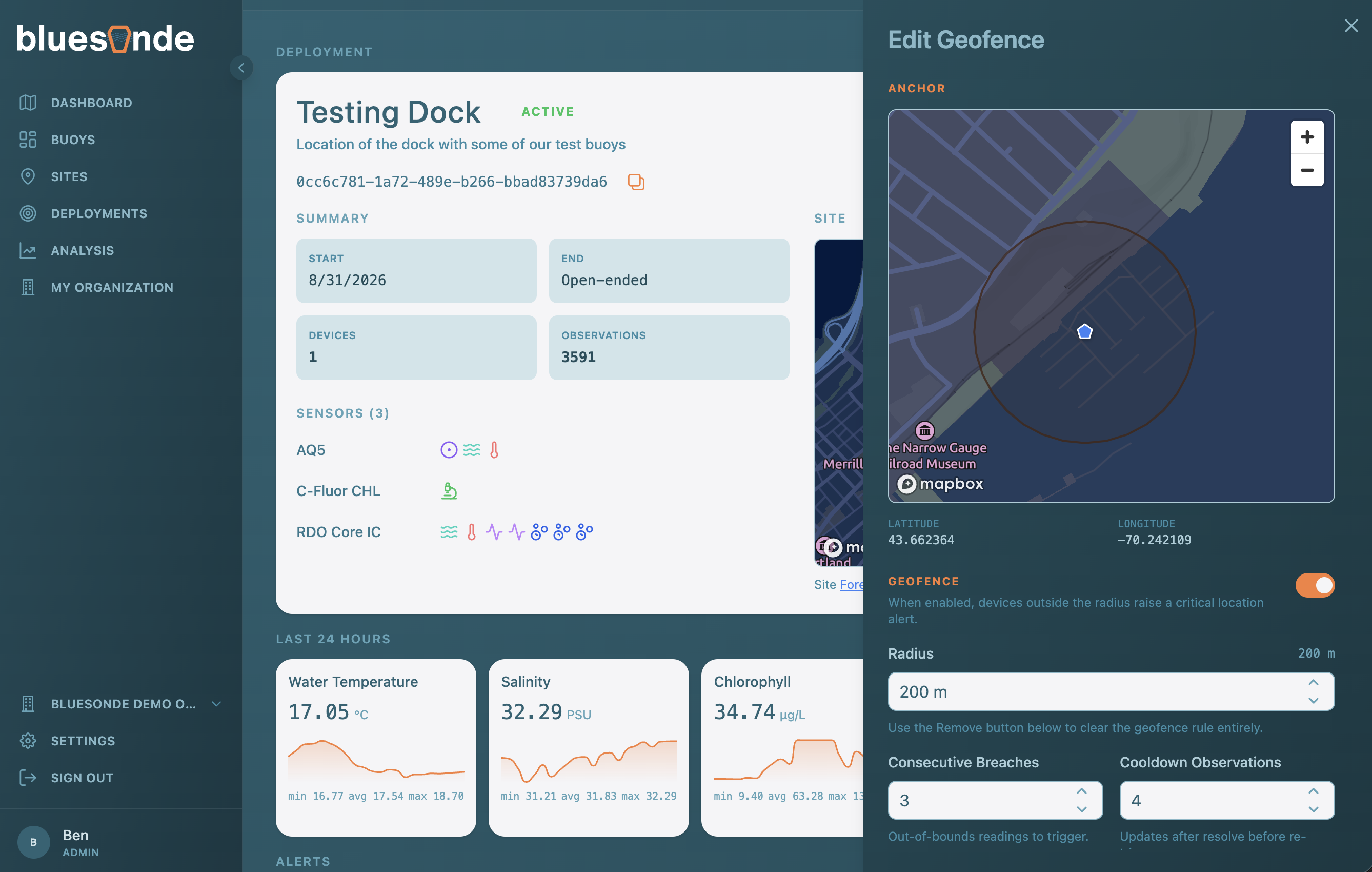Zoom in on the geofence map
This screenshot has width=1372, height=872.
(x=1307, y=137)
